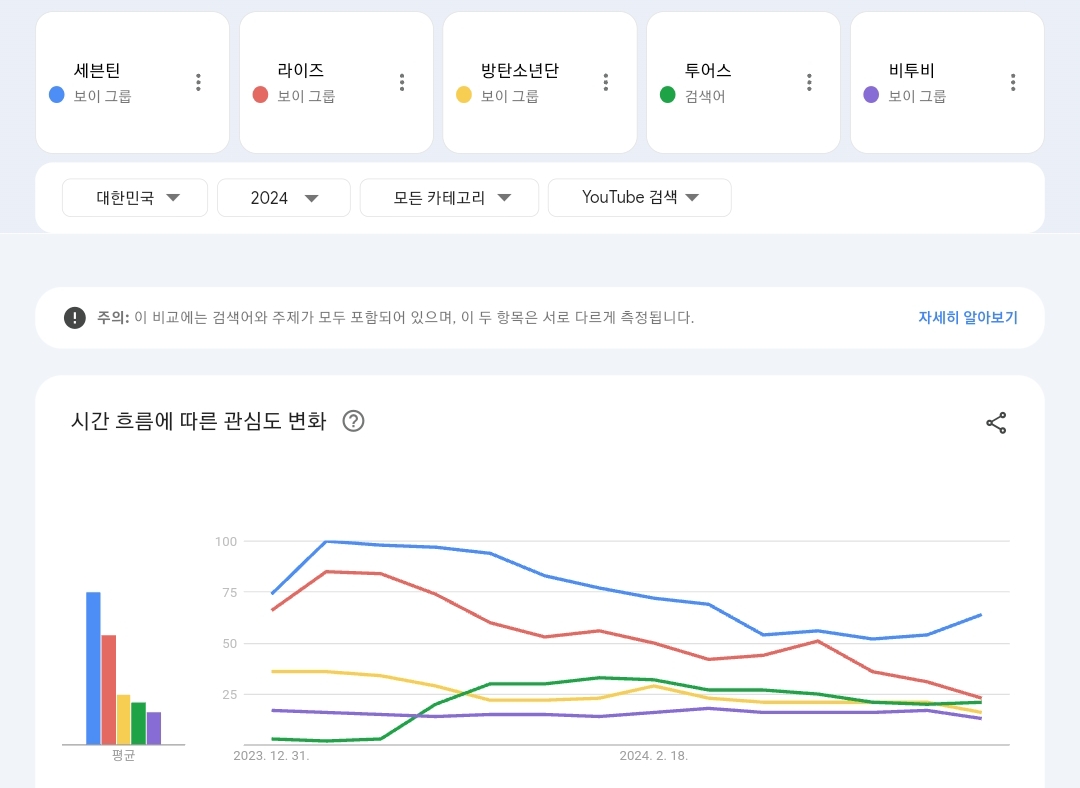Viewport: 1080px width, 788px height.
Task: Click the share icon on the chart
Action: [996, 422]
